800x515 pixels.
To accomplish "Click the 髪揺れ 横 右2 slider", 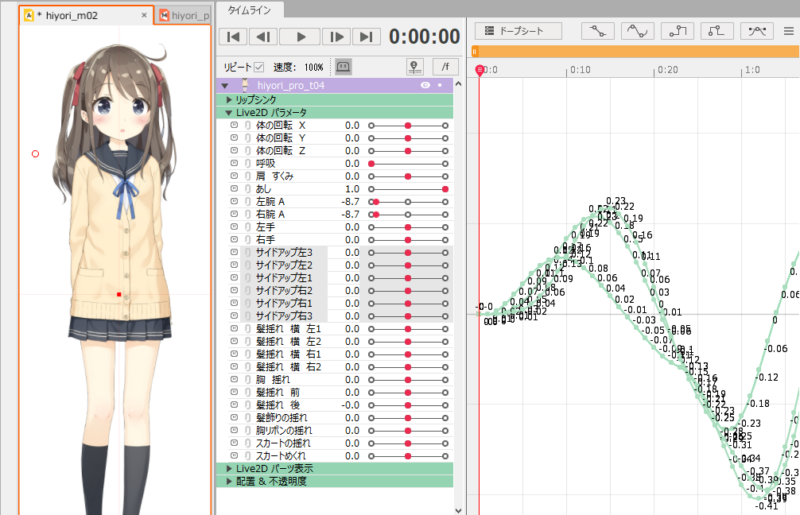I will click(x=408, y=367).
